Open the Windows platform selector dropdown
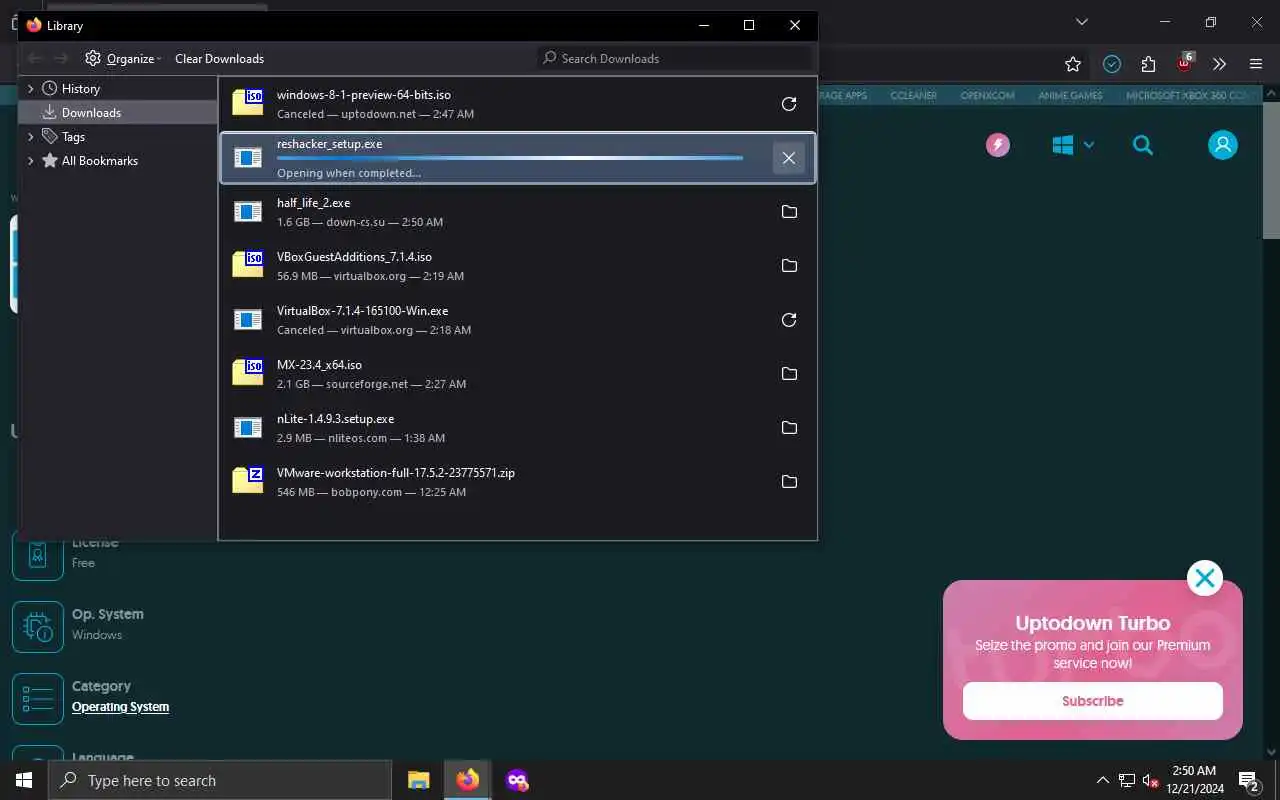 [1073, 145]
